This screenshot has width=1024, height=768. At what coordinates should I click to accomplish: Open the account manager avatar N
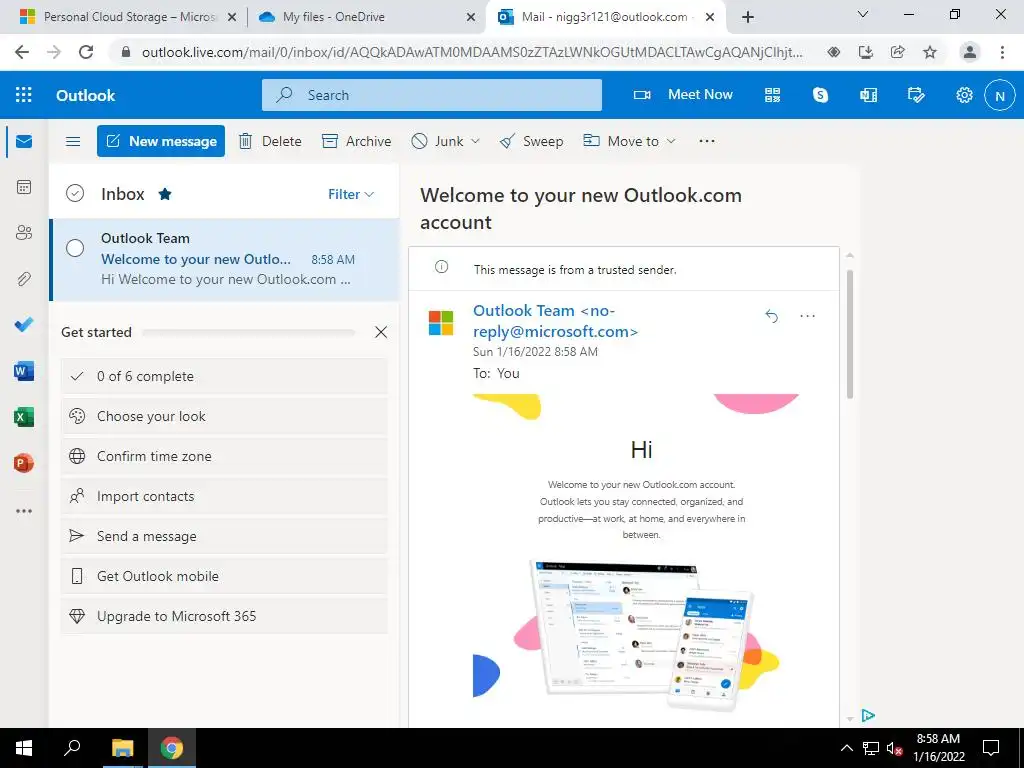[1000, 95]
